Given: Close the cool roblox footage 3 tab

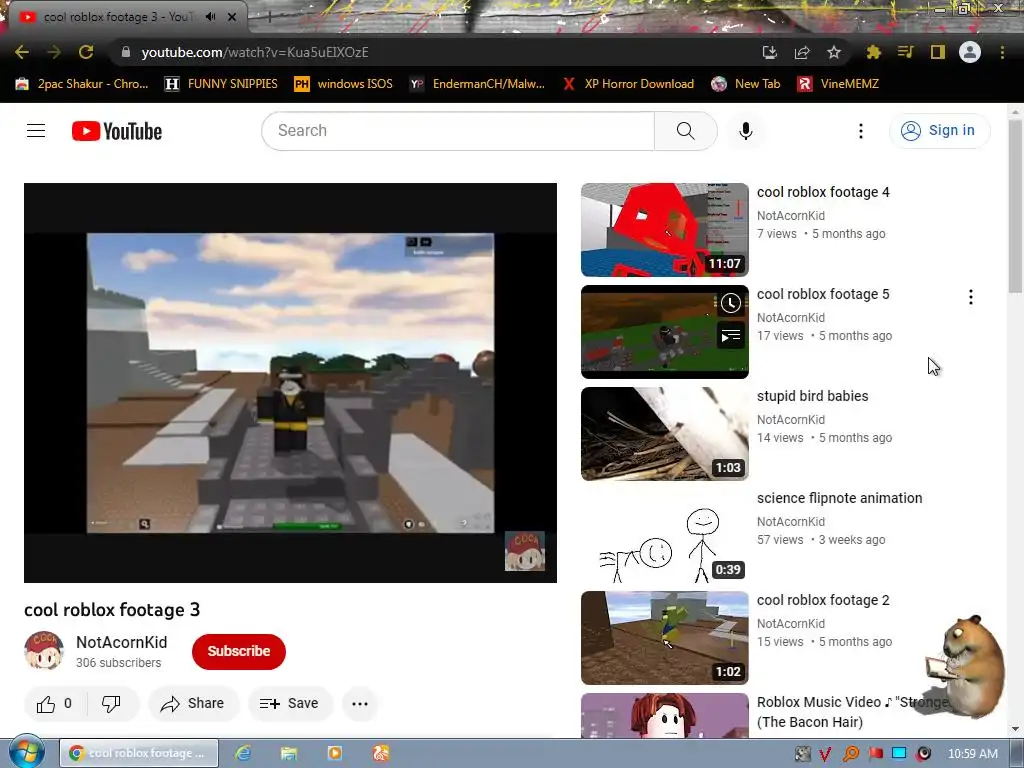Looking at the screenshot, I should 232,17.
